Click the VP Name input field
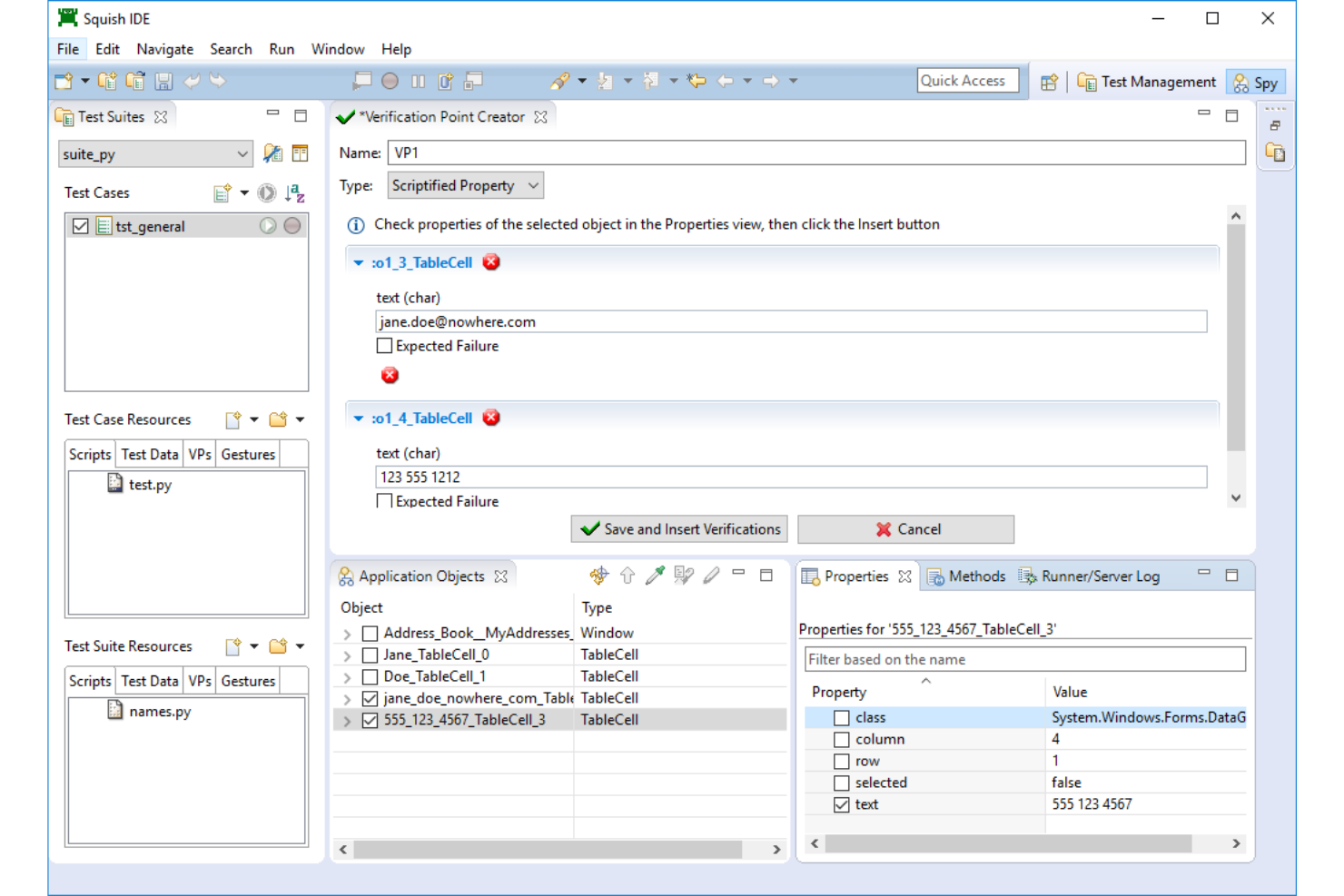Screen dimensions: 1344x896 (816, 153)
